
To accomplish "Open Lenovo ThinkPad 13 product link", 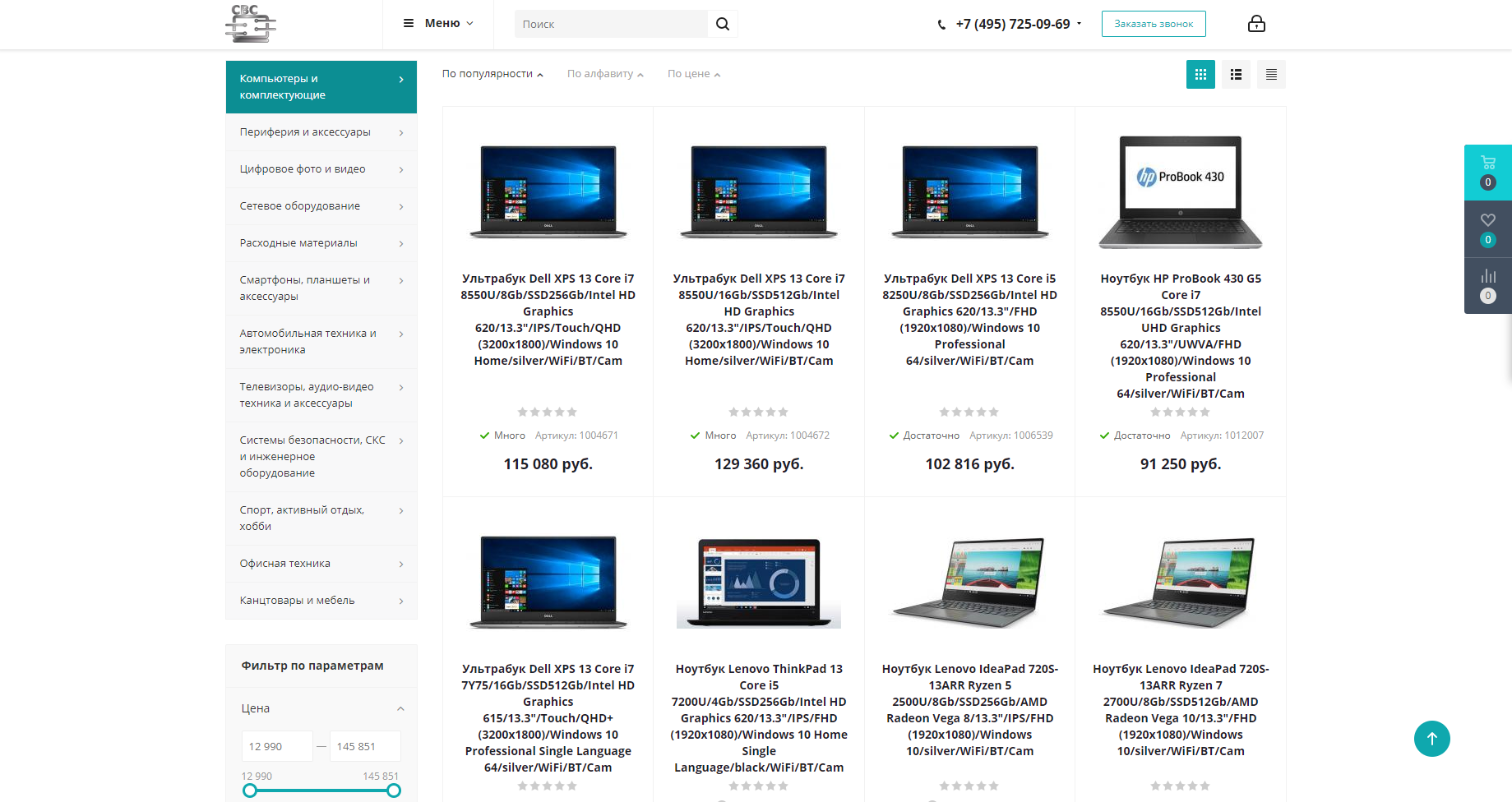I will click(x=759, y=718).
